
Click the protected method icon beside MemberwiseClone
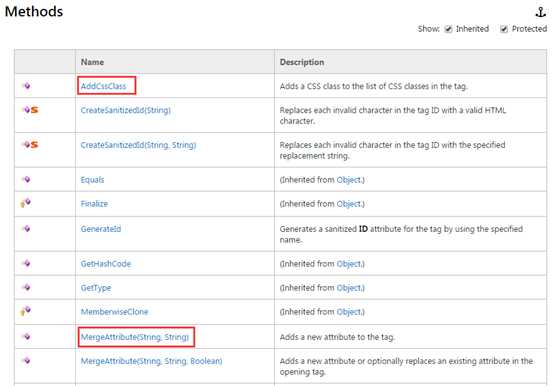coord(25,311)
